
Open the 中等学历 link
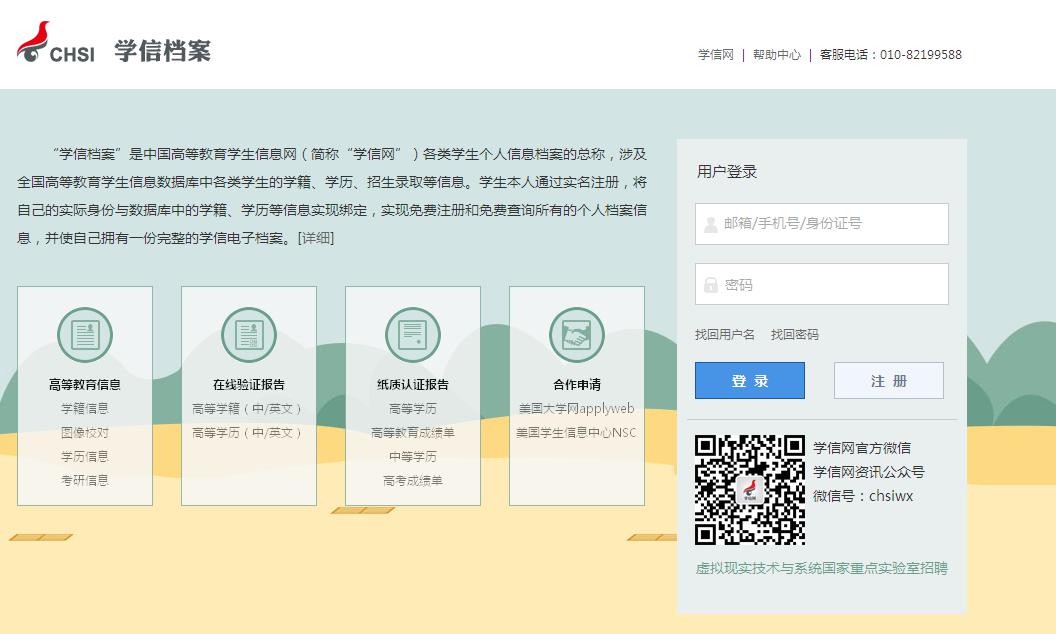tap(413, 456)
